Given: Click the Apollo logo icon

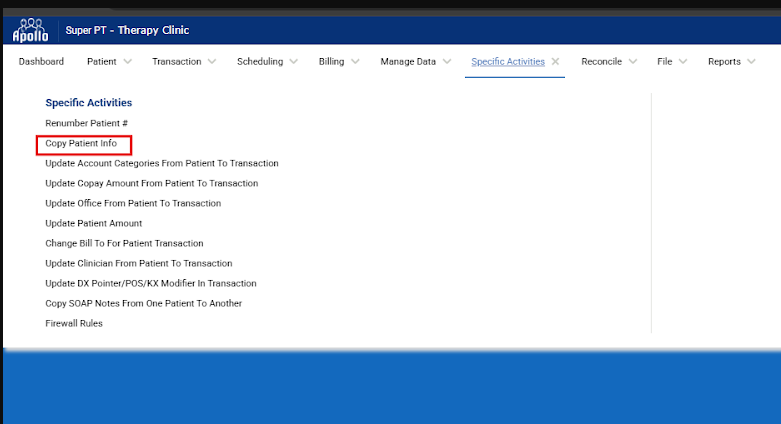Looking at the screenshot, I should point(29,30).
